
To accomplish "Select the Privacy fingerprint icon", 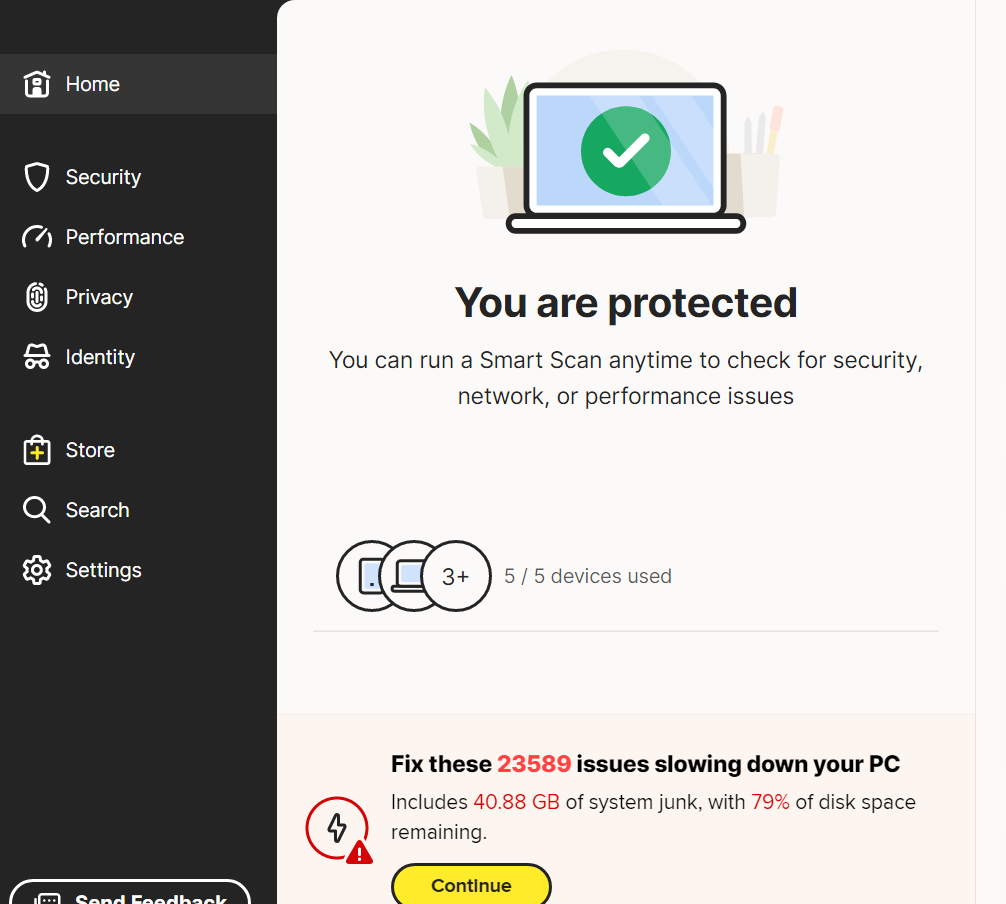I will point(37,297).
